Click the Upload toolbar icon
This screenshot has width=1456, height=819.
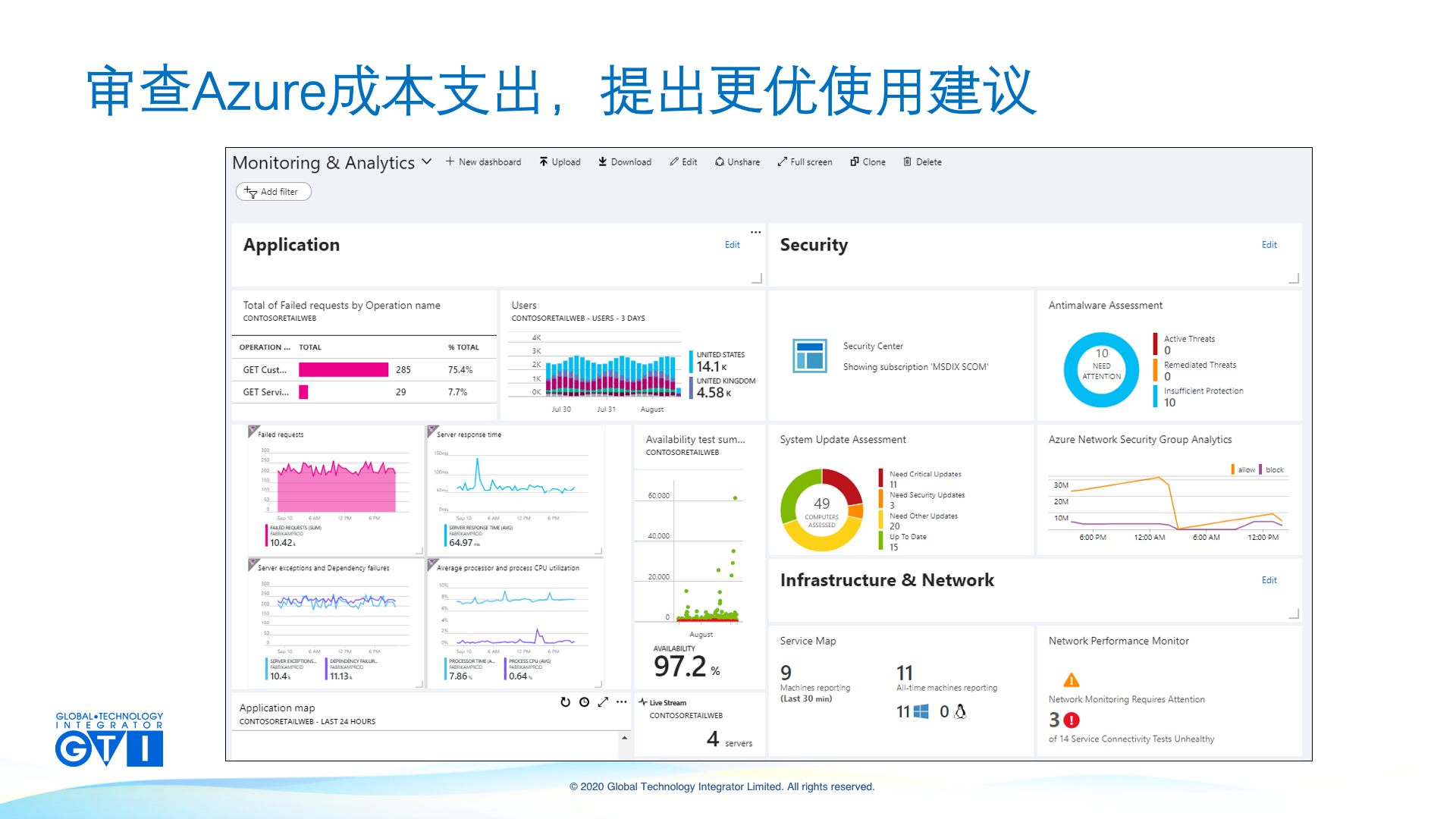(x=544, y=162)
